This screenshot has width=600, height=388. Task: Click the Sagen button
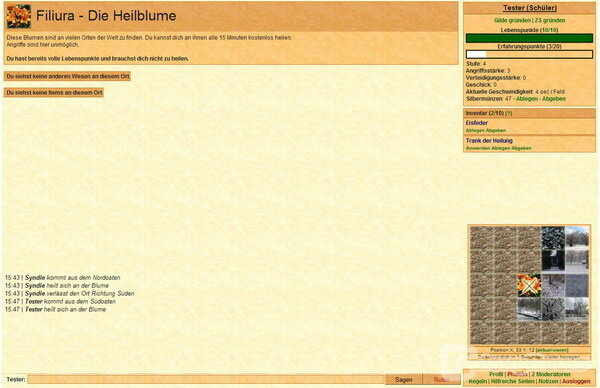tap(403, 380)
